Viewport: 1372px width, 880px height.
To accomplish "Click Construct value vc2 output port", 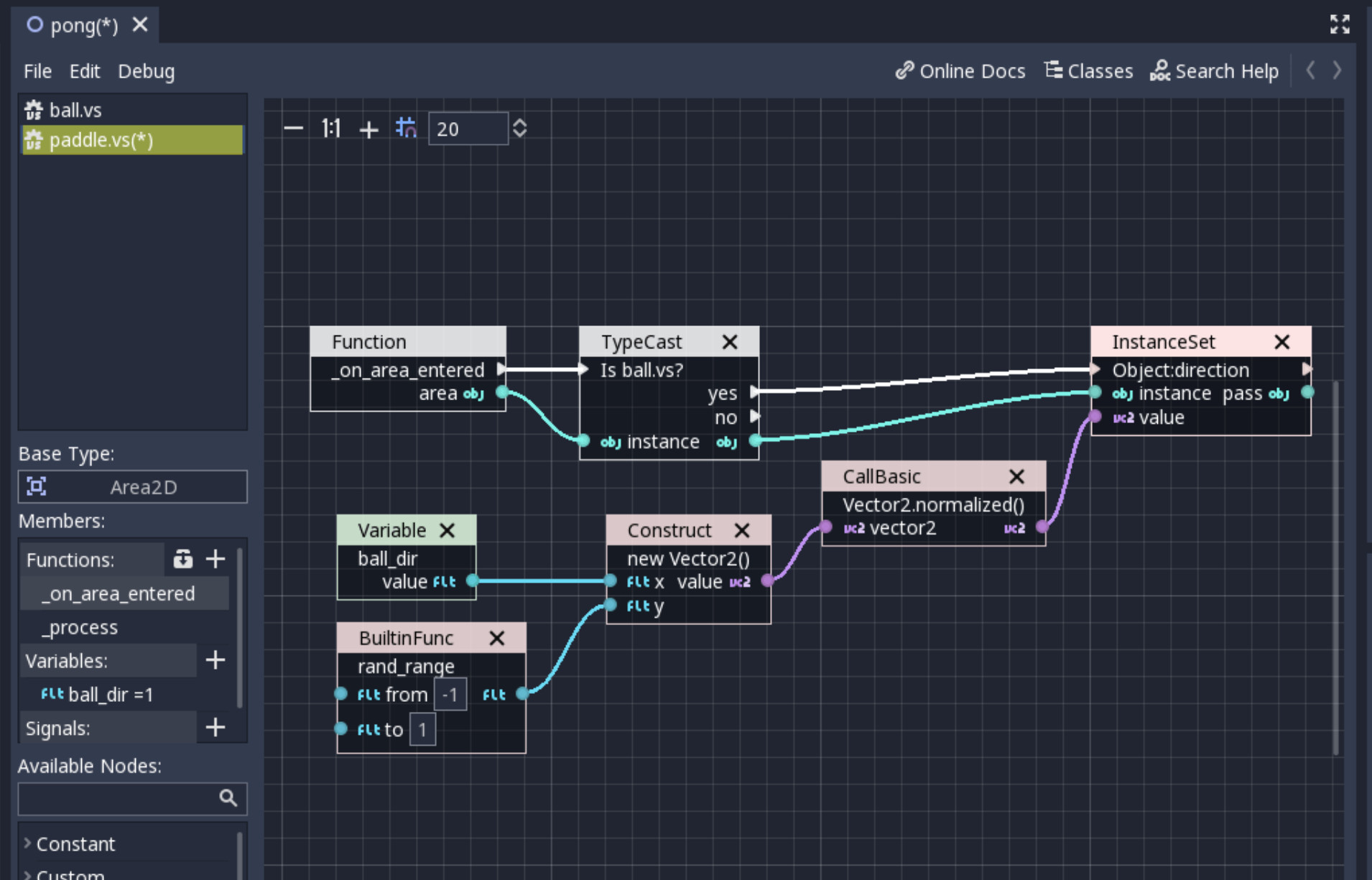I will (768, 580).
